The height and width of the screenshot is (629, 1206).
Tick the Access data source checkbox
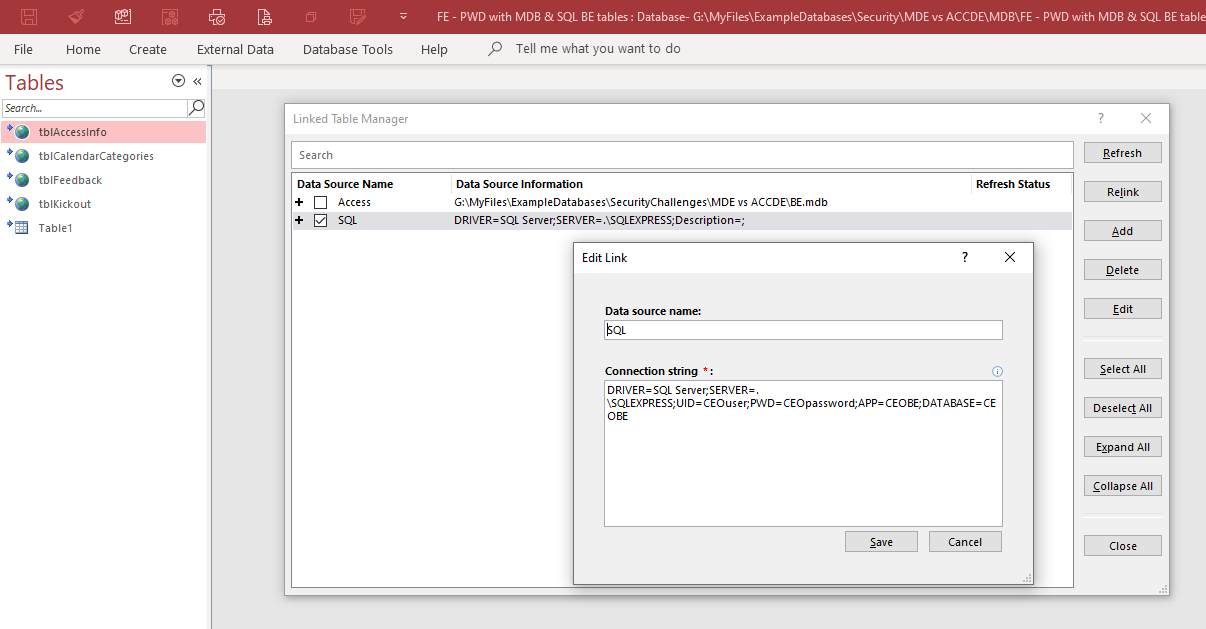pyautogui.click(x=321, y=202)
